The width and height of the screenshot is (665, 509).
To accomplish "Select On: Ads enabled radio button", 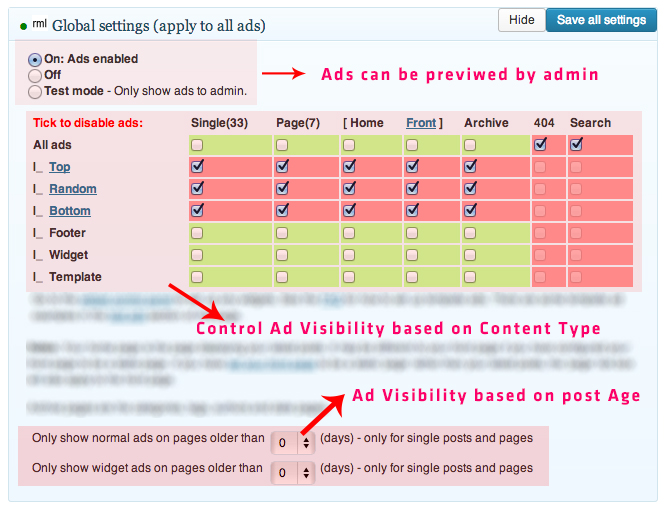I will tap(35, 60).
